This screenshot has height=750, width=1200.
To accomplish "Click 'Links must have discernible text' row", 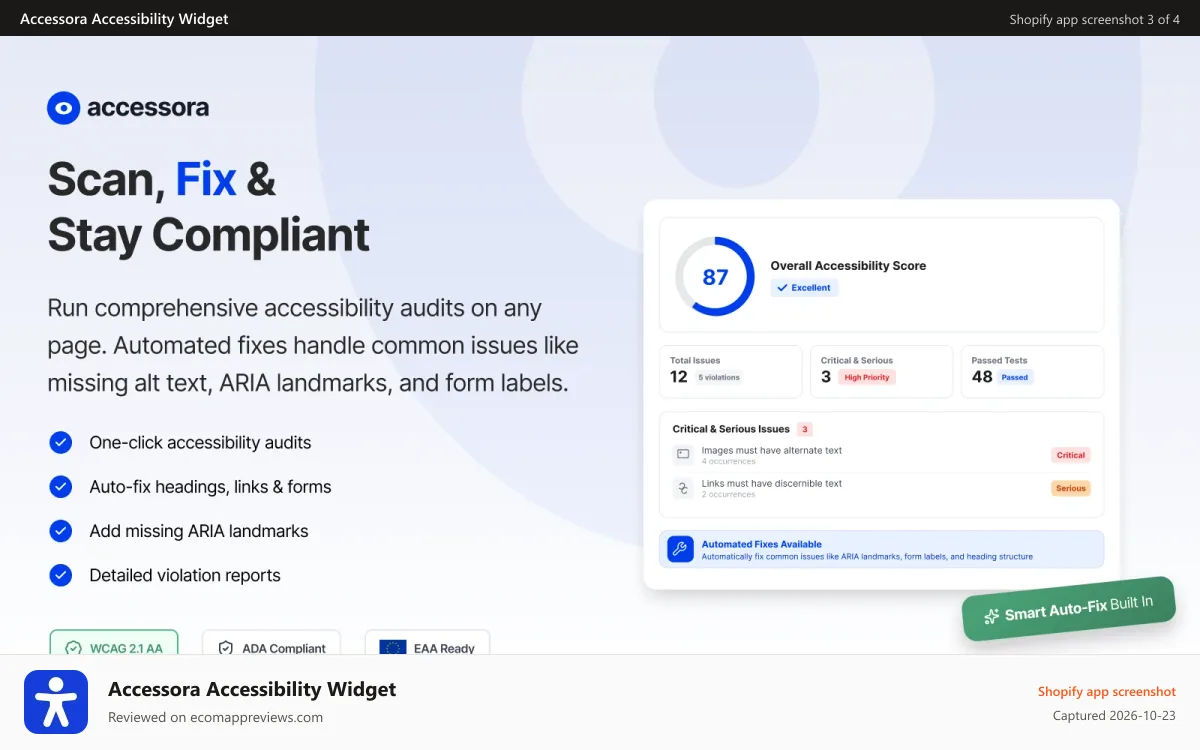I will [881, 488].
